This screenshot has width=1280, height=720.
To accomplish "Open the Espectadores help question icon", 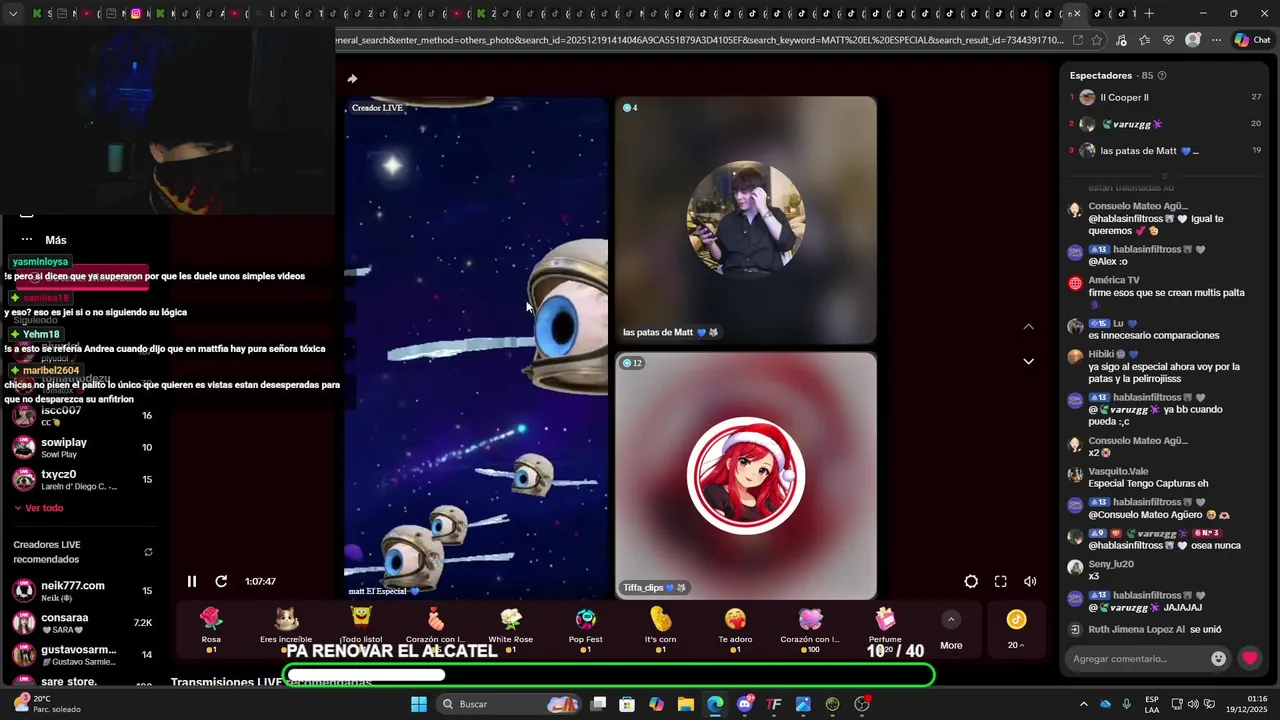I will click(x=1162, y=75).
